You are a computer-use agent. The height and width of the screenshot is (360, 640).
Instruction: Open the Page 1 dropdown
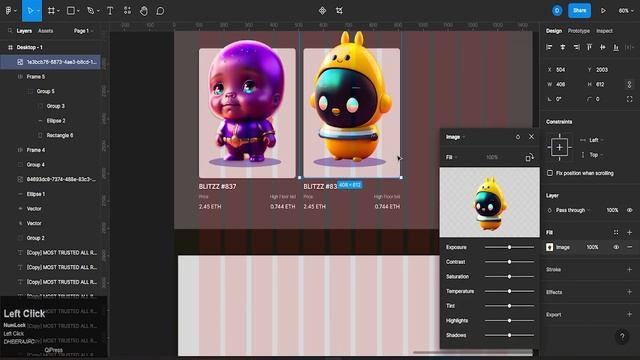tap(84, 31)
